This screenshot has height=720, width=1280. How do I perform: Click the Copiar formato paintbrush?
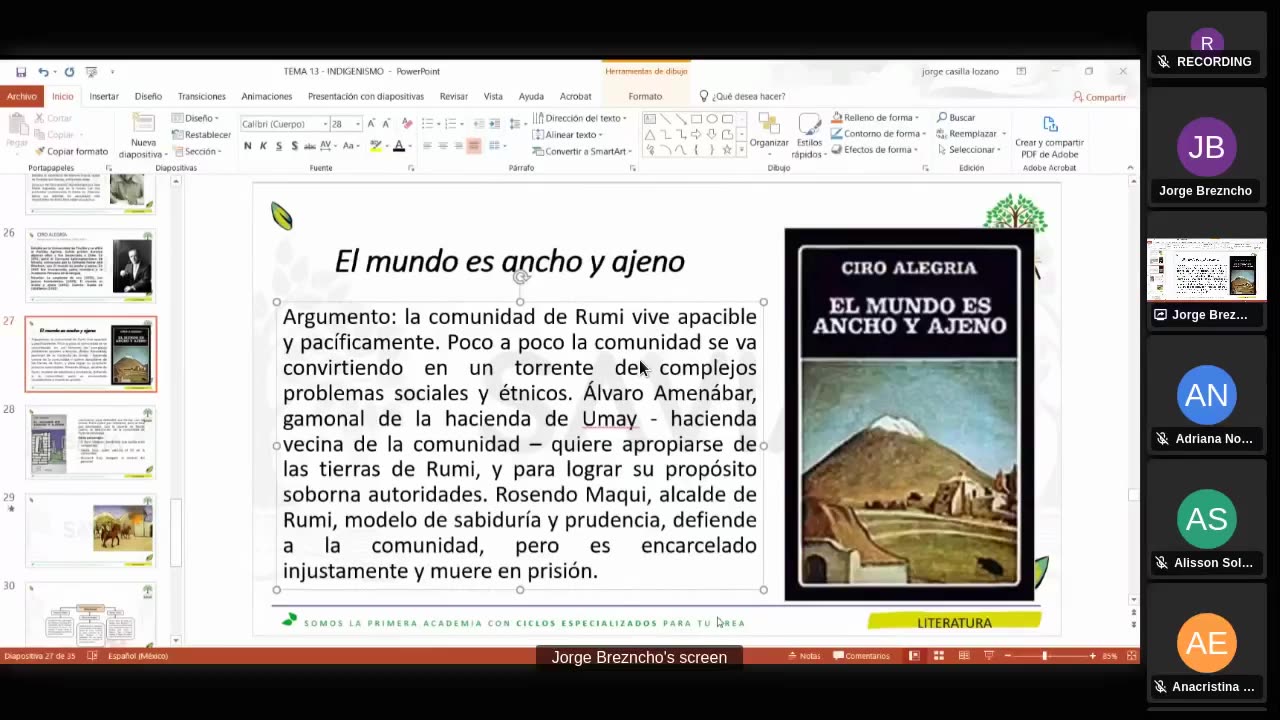[x=71, y=151]
